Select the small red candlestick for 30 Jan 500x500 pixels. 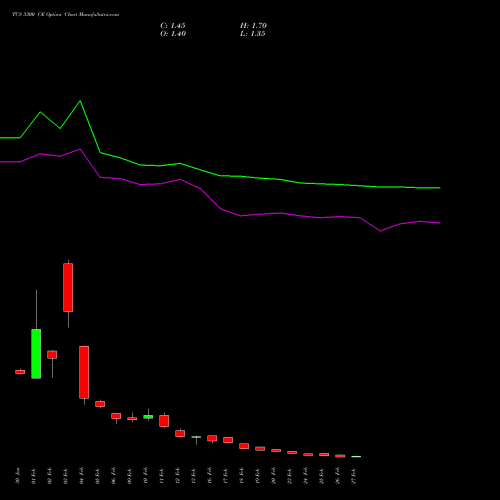pyautogui.click(x=20, y=372)
